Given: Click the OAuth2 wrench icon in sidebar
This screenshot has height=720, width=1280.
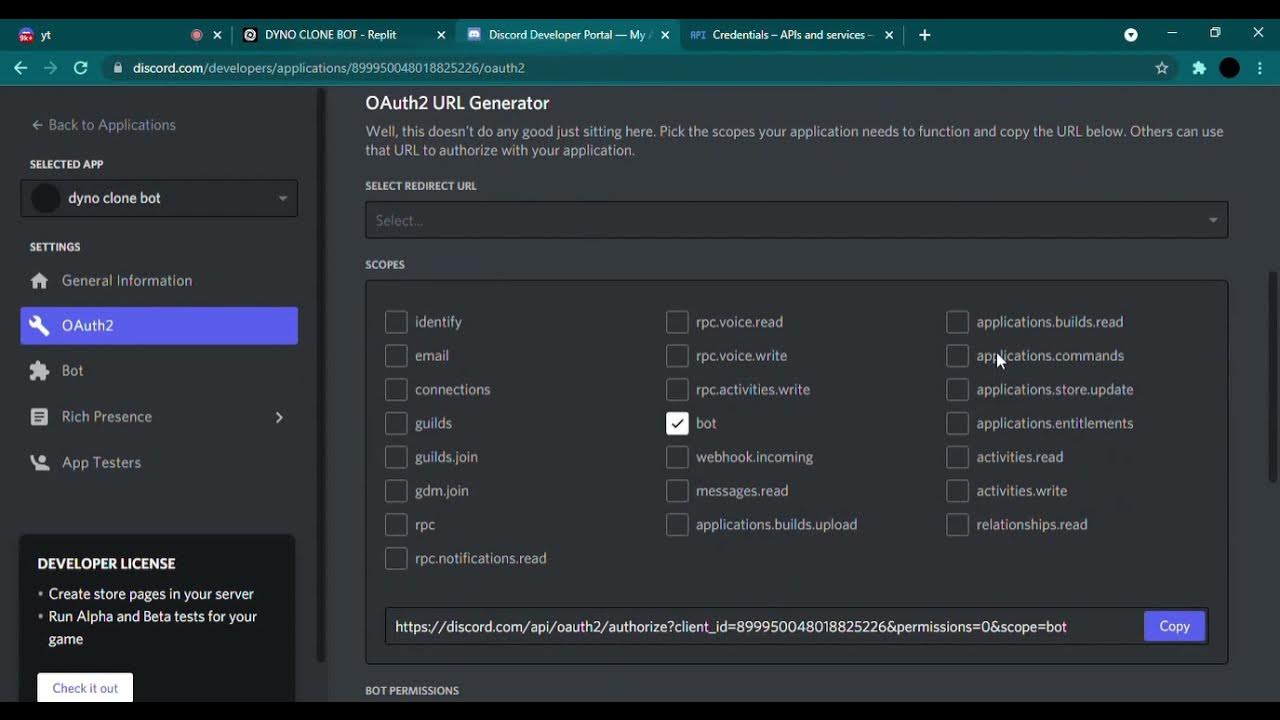Looking at the screenshot, I should coord(39,326).
